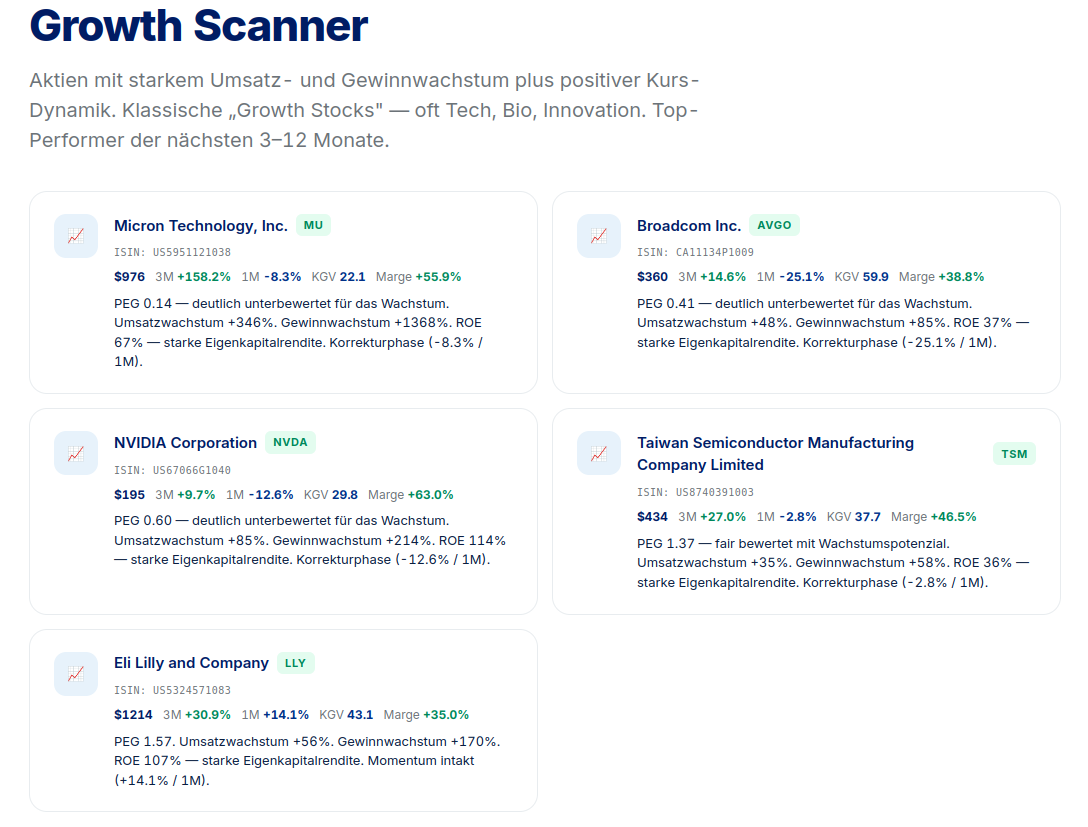Screen dimensions: 1088x827
Task: Click the PEG 0.60 description paragraph
Action: pos(310,540)
